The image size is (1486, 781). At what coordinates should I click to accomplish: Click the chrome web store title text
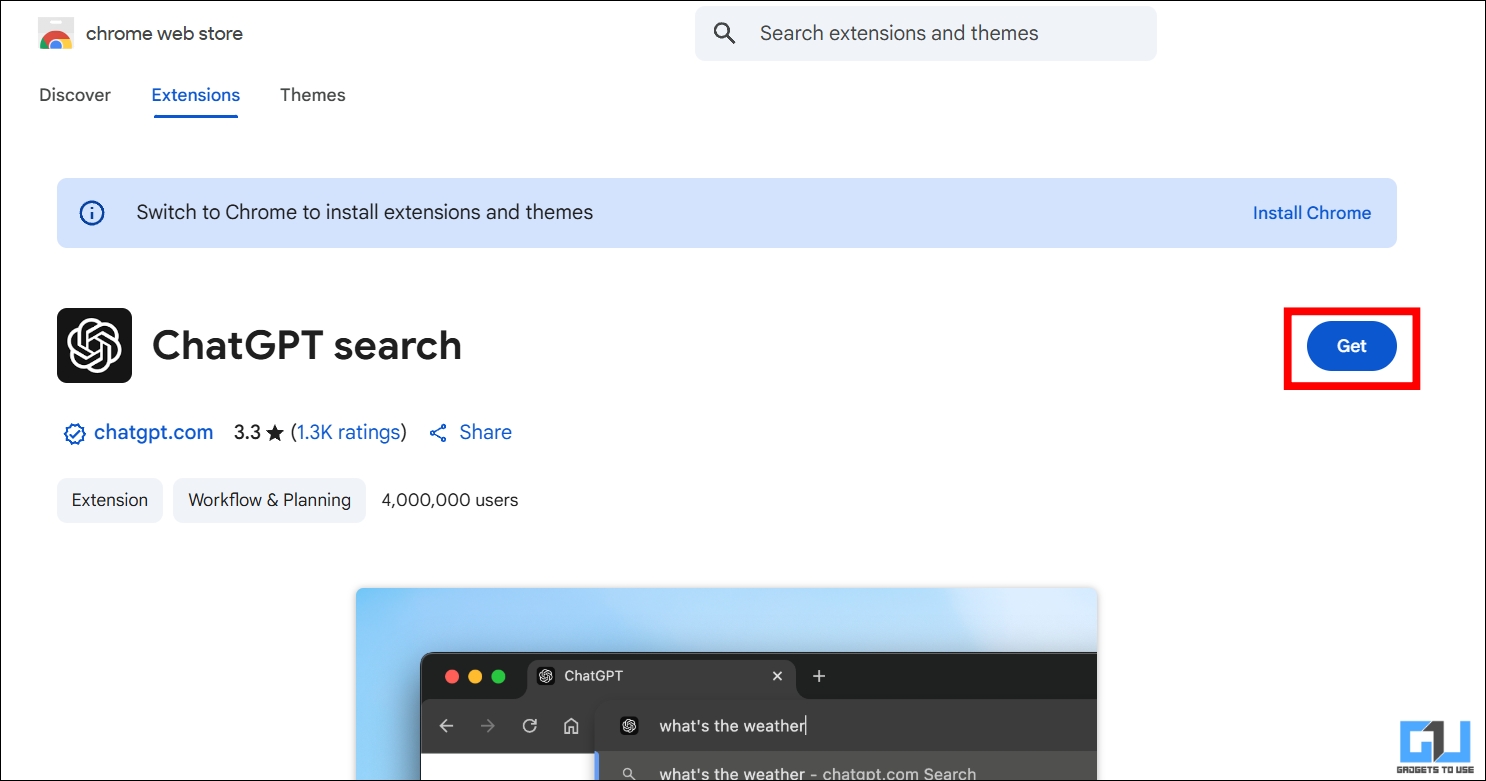pos(164,33)
